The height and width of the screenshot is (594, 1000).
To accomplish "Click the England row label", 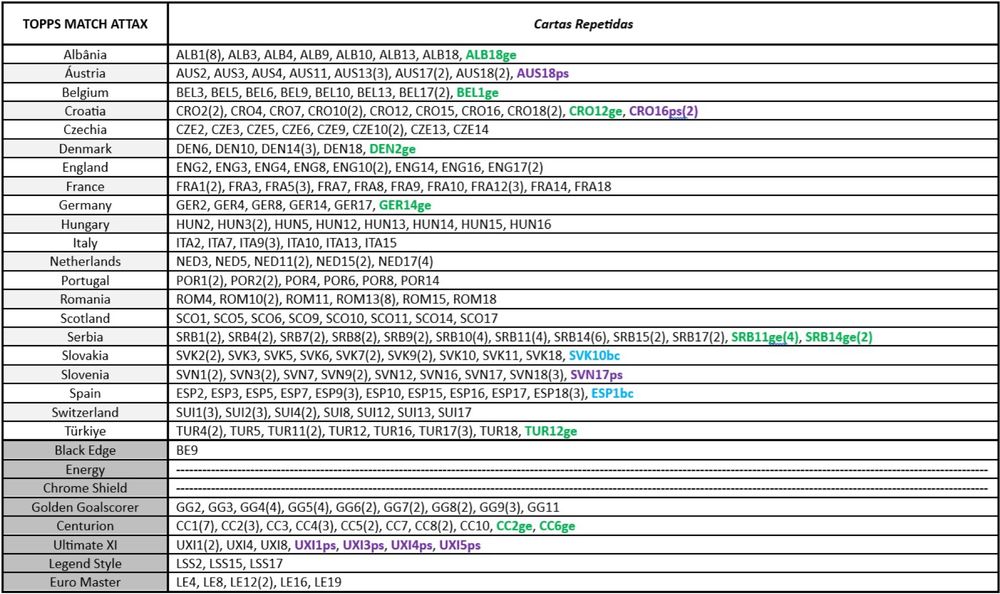I will 85,168.
